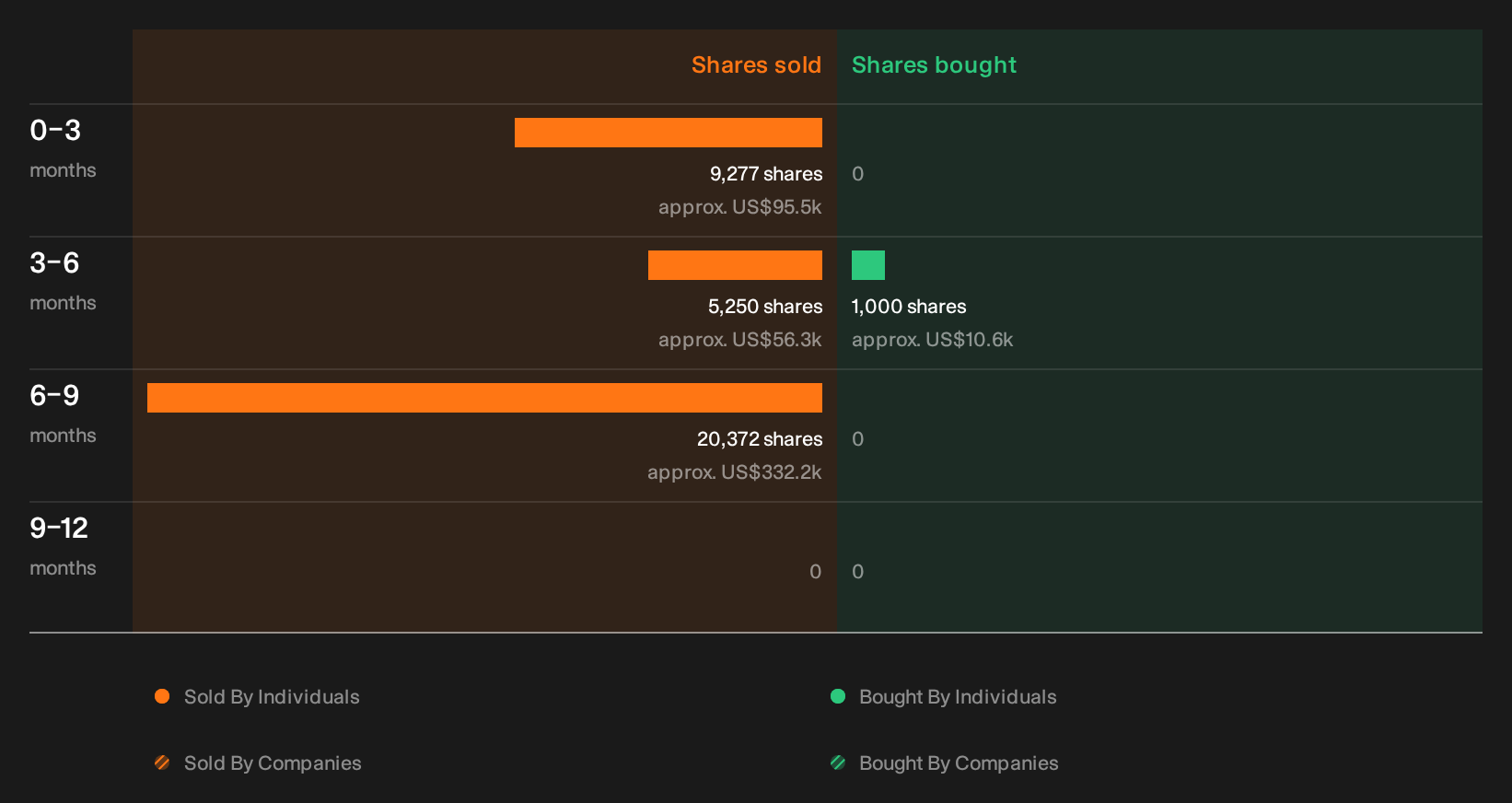Click the 6-9 months row label
The image size is (1512, 803).
click(x=63, y=413)
